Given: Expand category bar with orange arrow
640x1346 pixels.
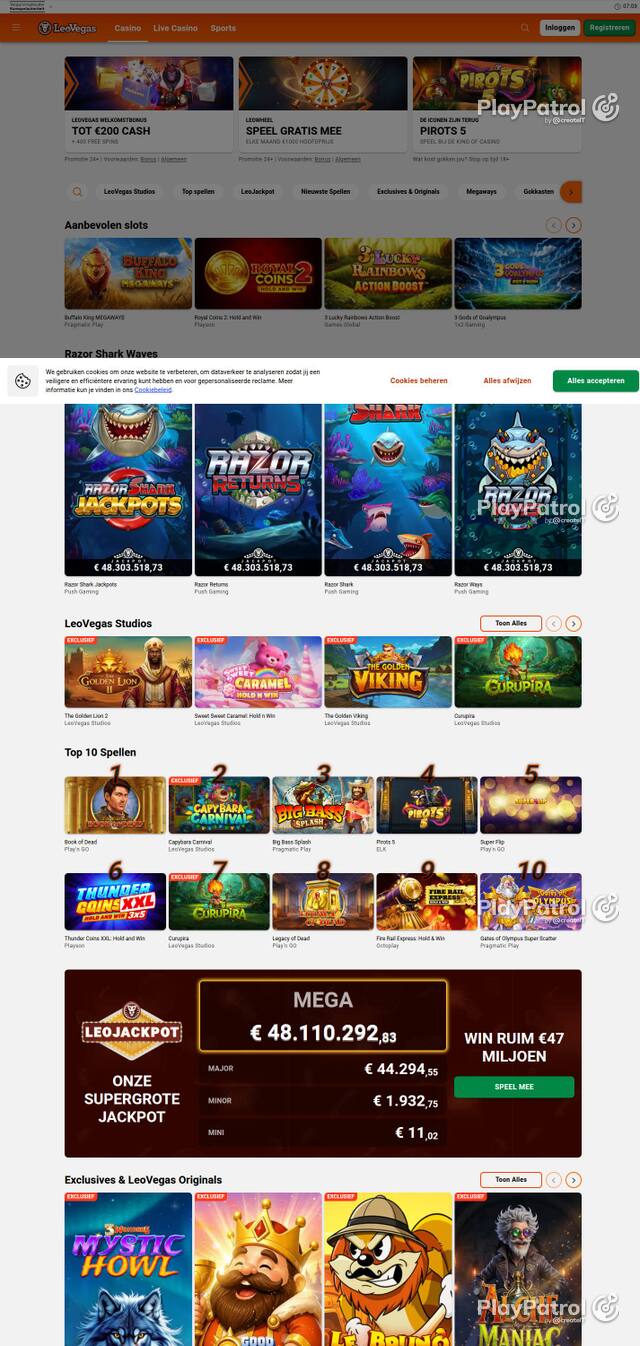Looking at the screenshot, I should tap(571, 191).
